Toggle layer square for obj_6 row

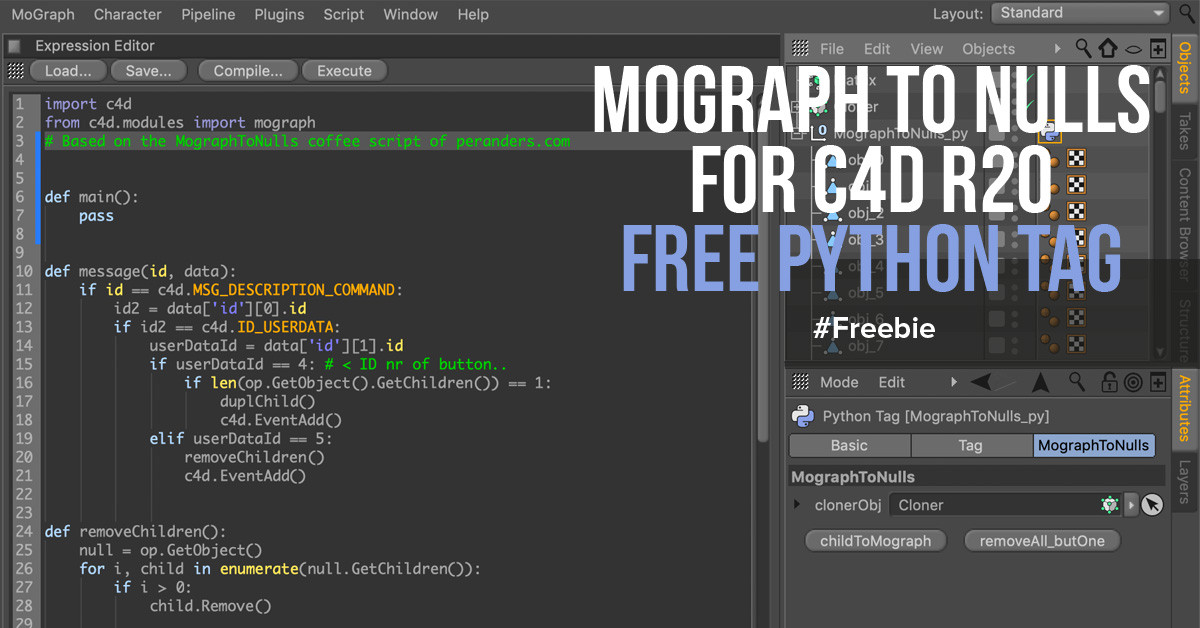pyautogui.click(x=996, y=319)
